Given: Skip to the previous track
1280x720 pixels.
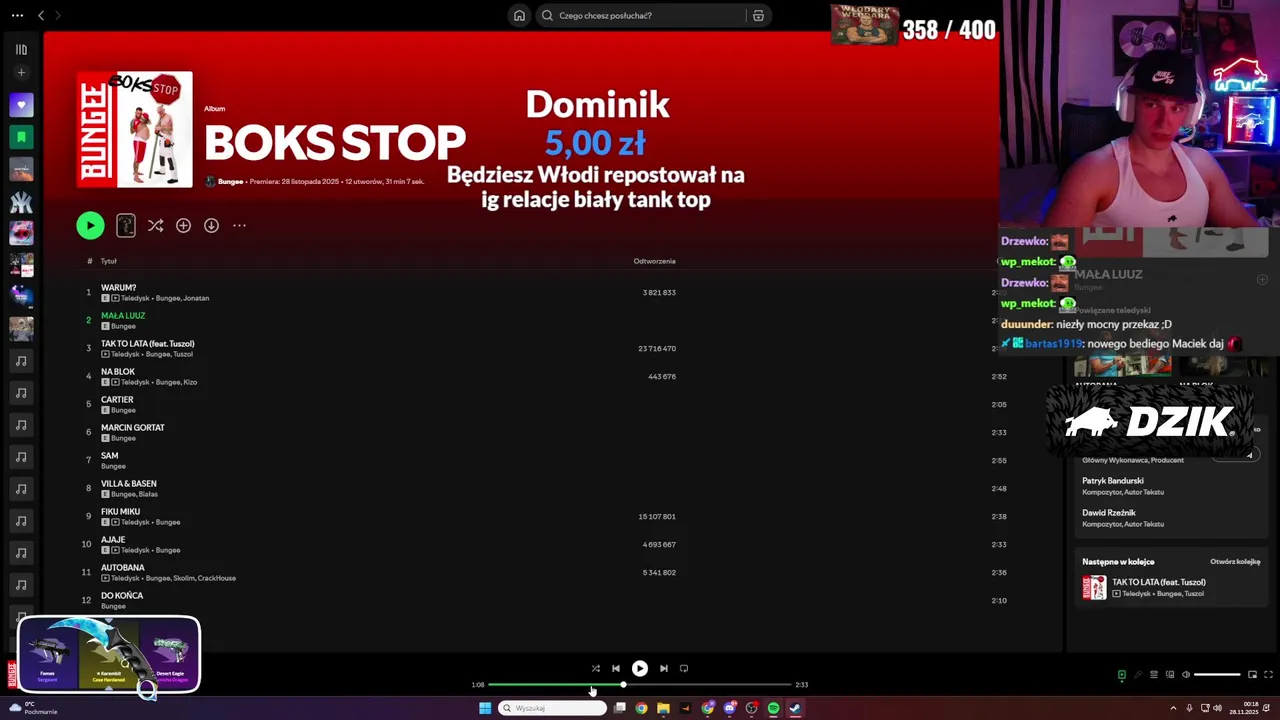Looking at the screenshot, I should 616,668.
